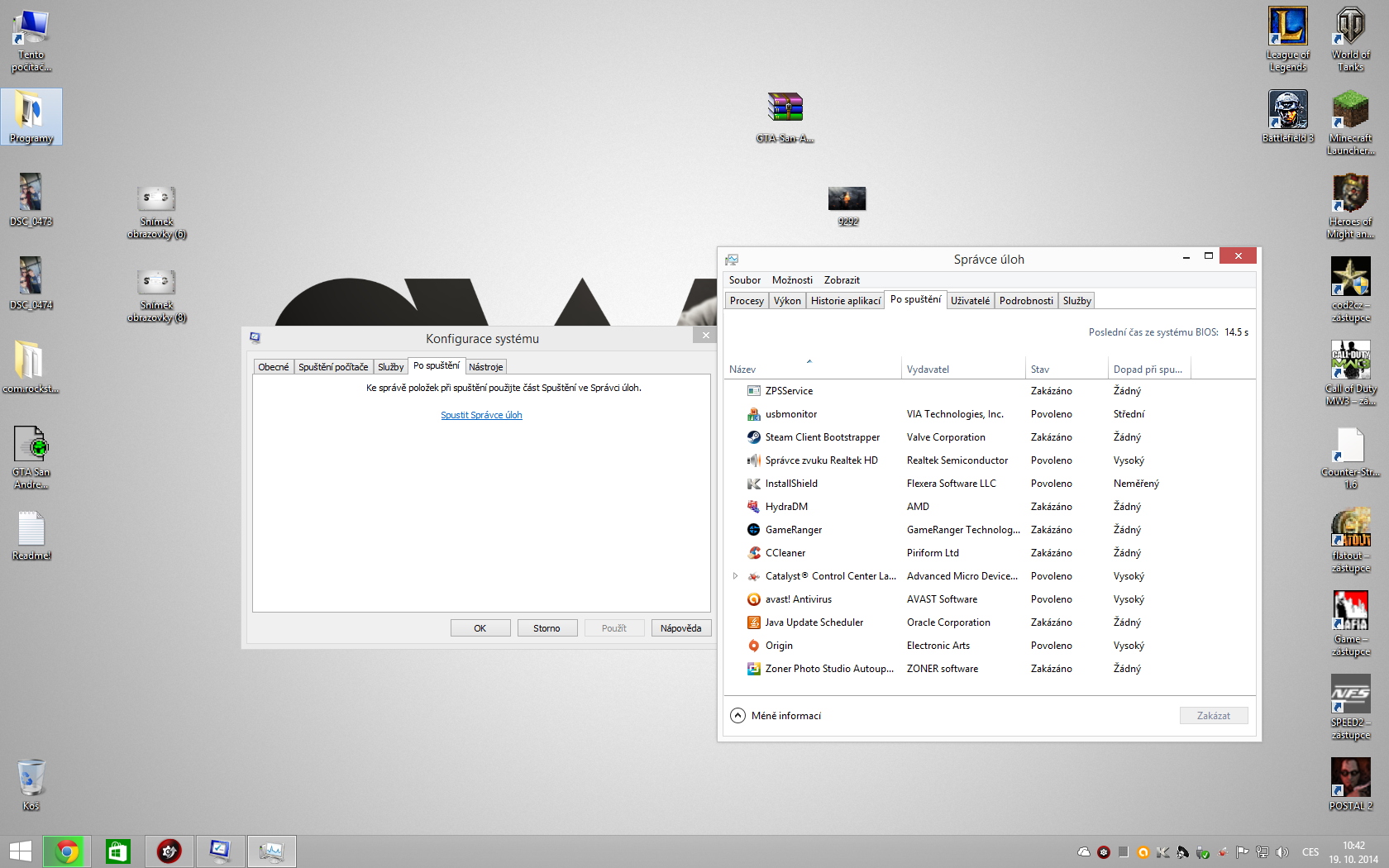Click the usbmonitor startup entry icon

[x=753, y=414]
